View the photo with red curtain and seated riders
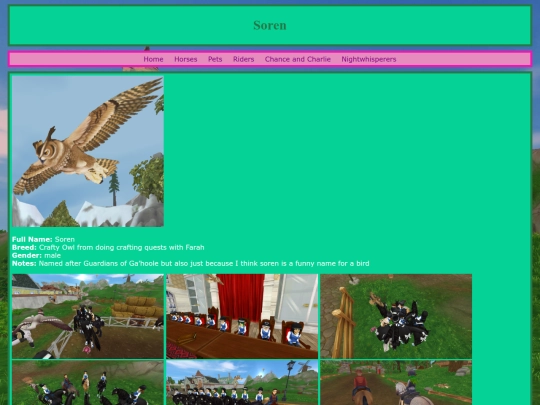540x405 pixels. tap(242, 316)
